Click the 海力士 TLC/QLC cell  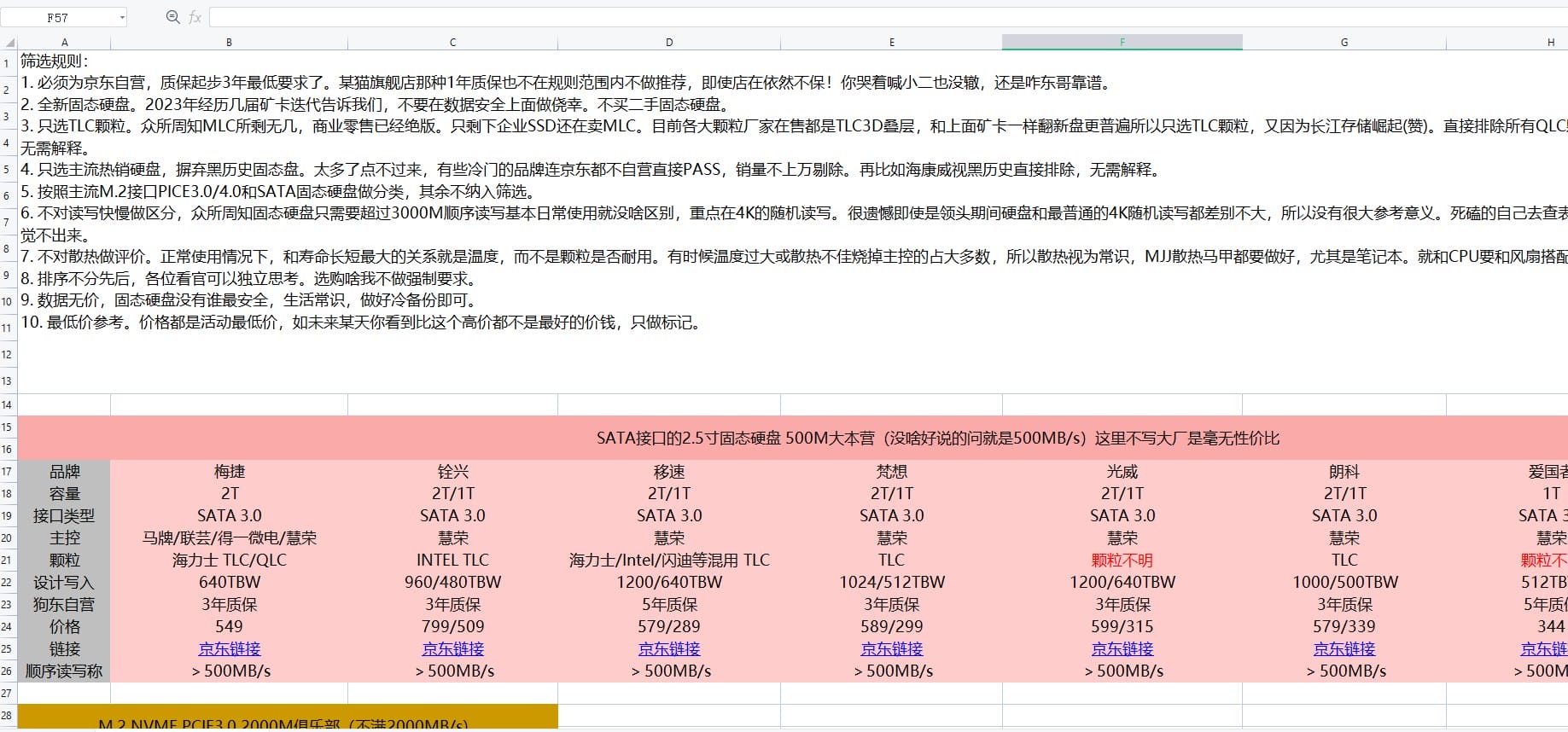[x=229, y=560]
